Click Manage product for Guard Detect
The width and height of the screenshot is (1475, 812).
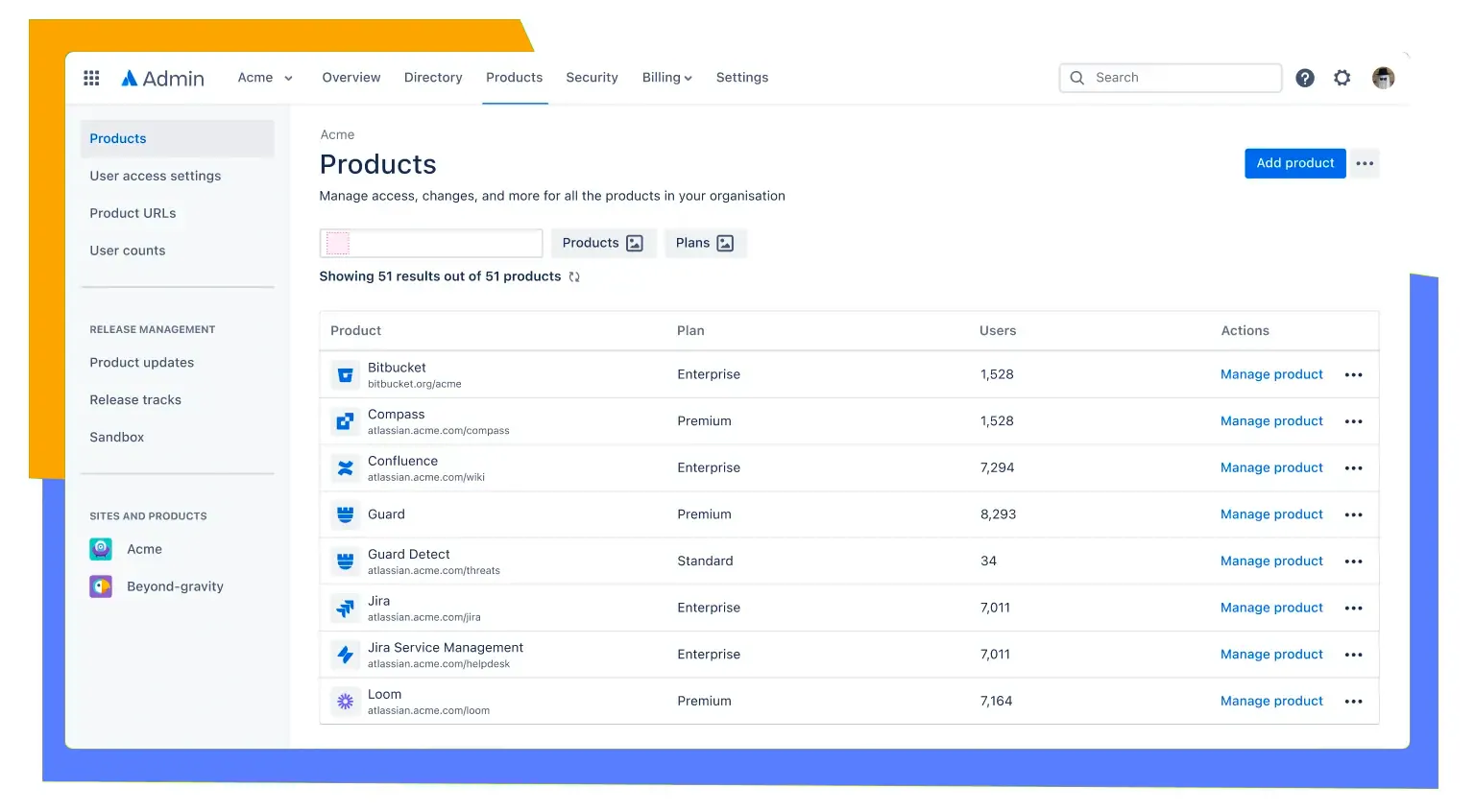[1271, 561]
